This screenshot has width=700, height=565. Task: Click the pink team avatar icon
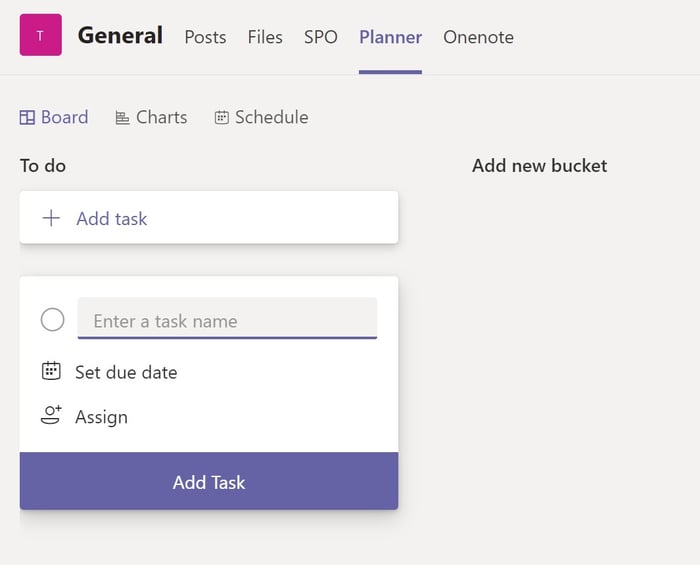[x=41, y=35]
